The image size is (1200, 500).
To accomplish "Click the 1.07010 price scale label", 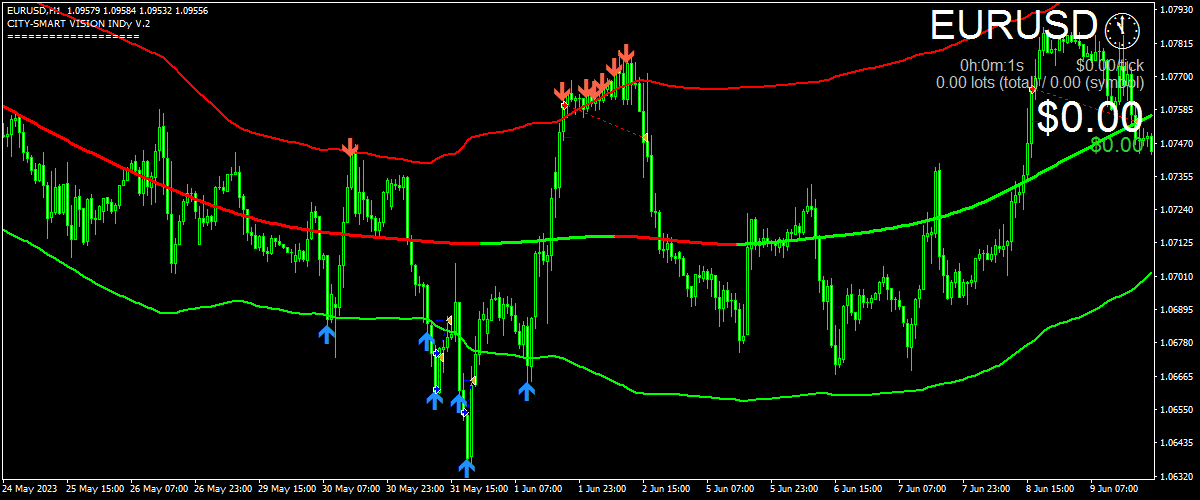I will click(x=1178, y=277).
